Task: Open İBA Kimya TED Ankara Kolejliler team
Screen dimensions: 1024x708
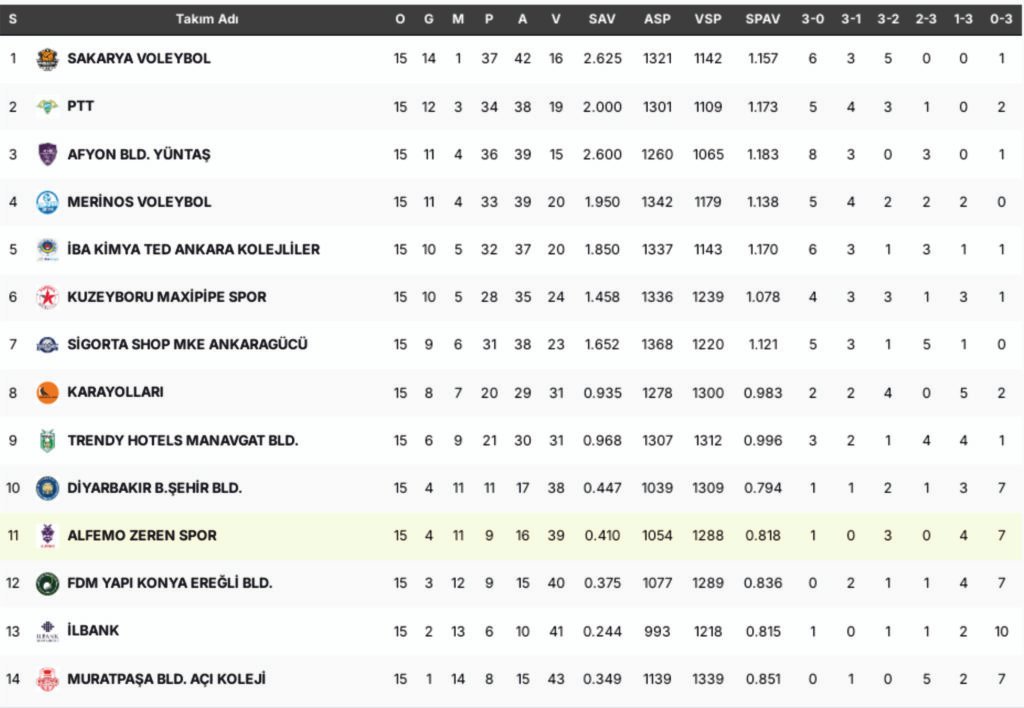Action: (x=193, y=249)
